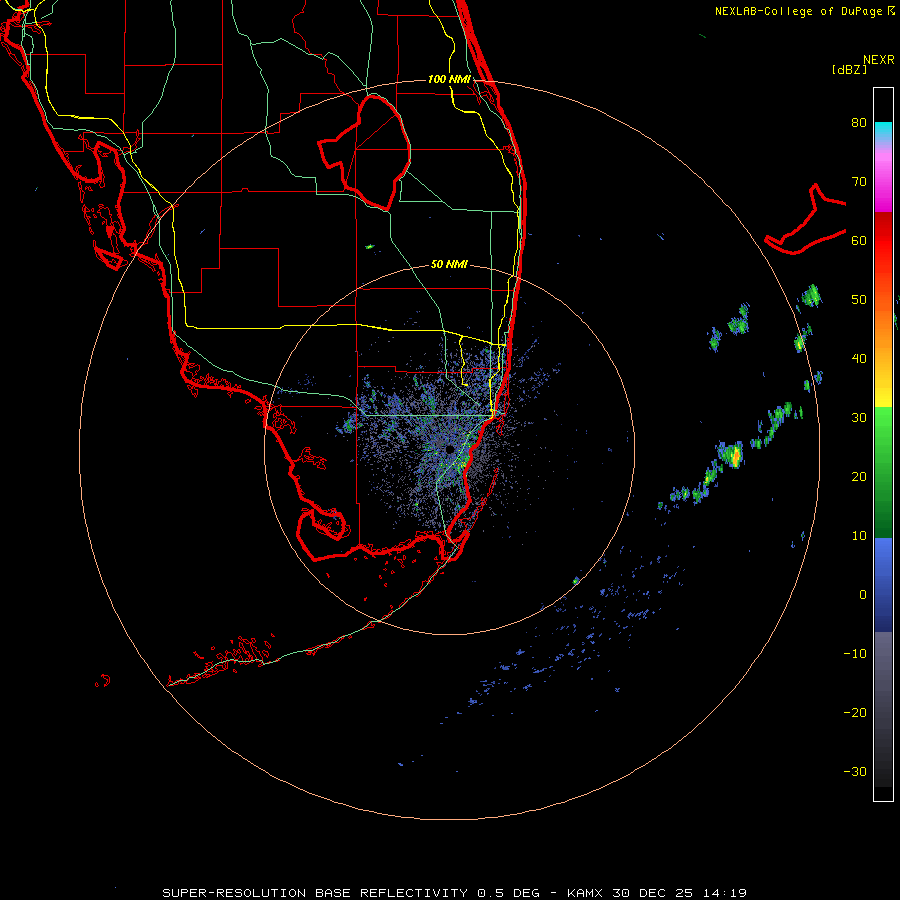900x900 pixels.
Task: Click the 30 DEC 25 14:19 timestamp
Action: [x=680, y=893]
